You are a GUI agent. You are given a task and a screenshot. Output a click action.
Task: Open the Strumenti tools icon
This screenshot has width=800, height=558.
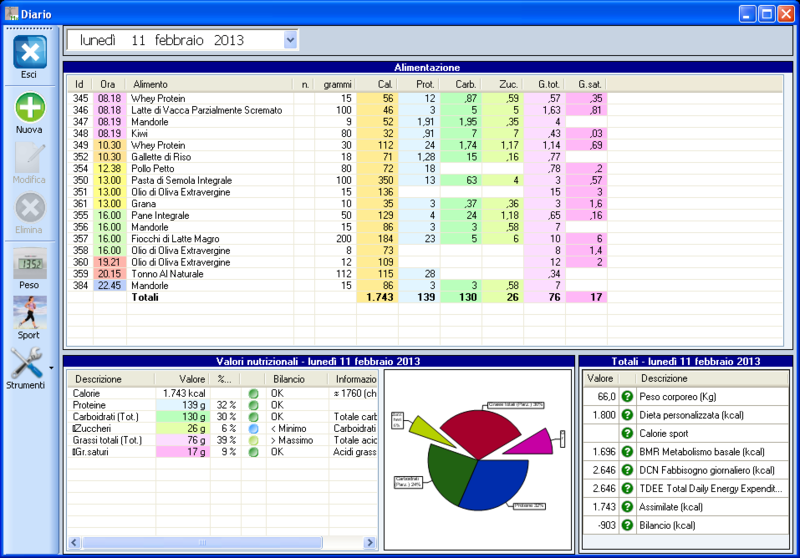pos(27,363)
